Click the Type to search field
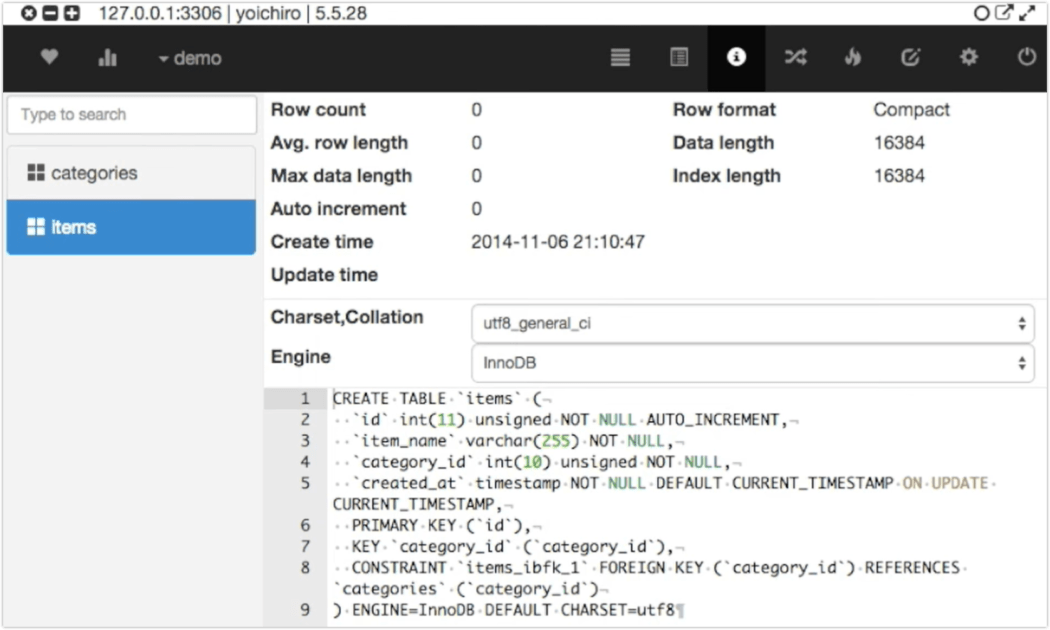 130,114
